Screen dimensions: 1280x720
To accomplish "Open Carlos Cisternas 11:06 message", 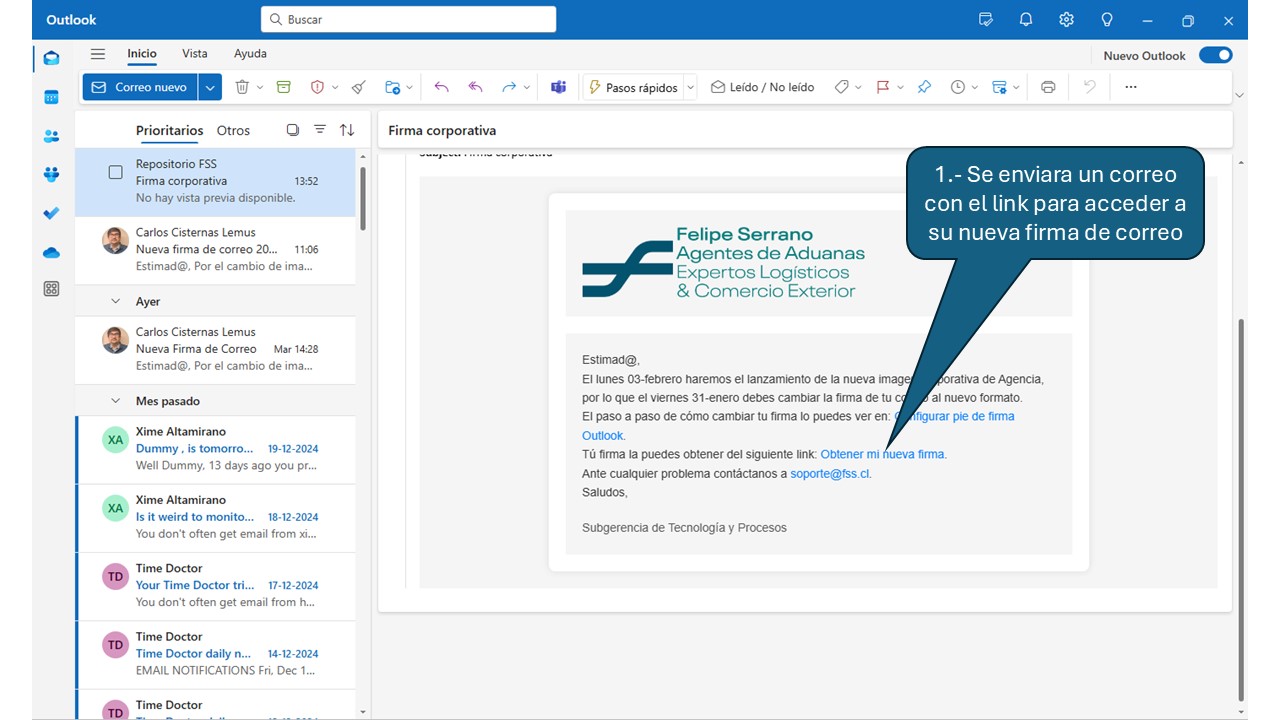I will coord(215,250).
